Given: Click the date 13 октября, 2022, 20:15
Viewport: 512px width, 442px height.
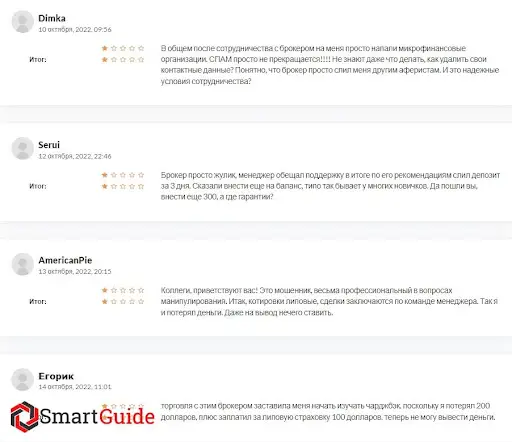Looking at the screenshot, I should click(x=75, y=271).
